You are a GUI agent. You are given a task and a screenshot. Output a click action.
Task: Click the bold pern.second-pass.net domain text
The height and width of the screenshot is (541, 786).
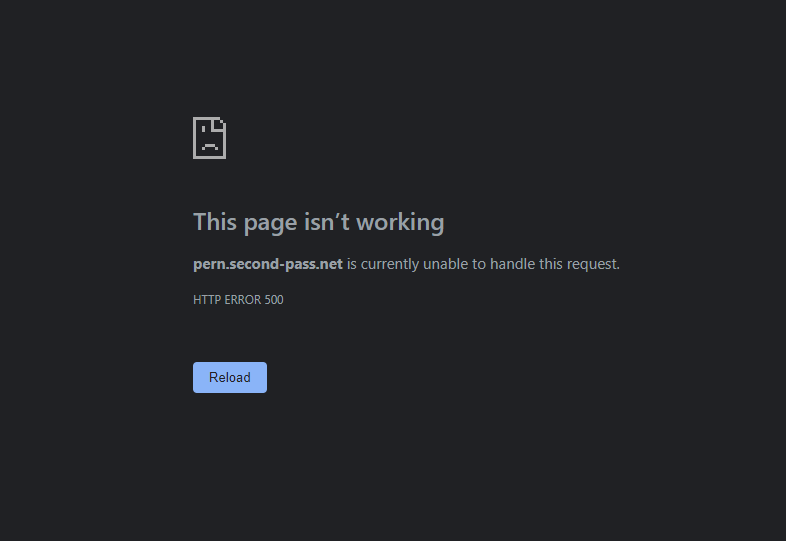pyautogui.click(x=268, y=264)
